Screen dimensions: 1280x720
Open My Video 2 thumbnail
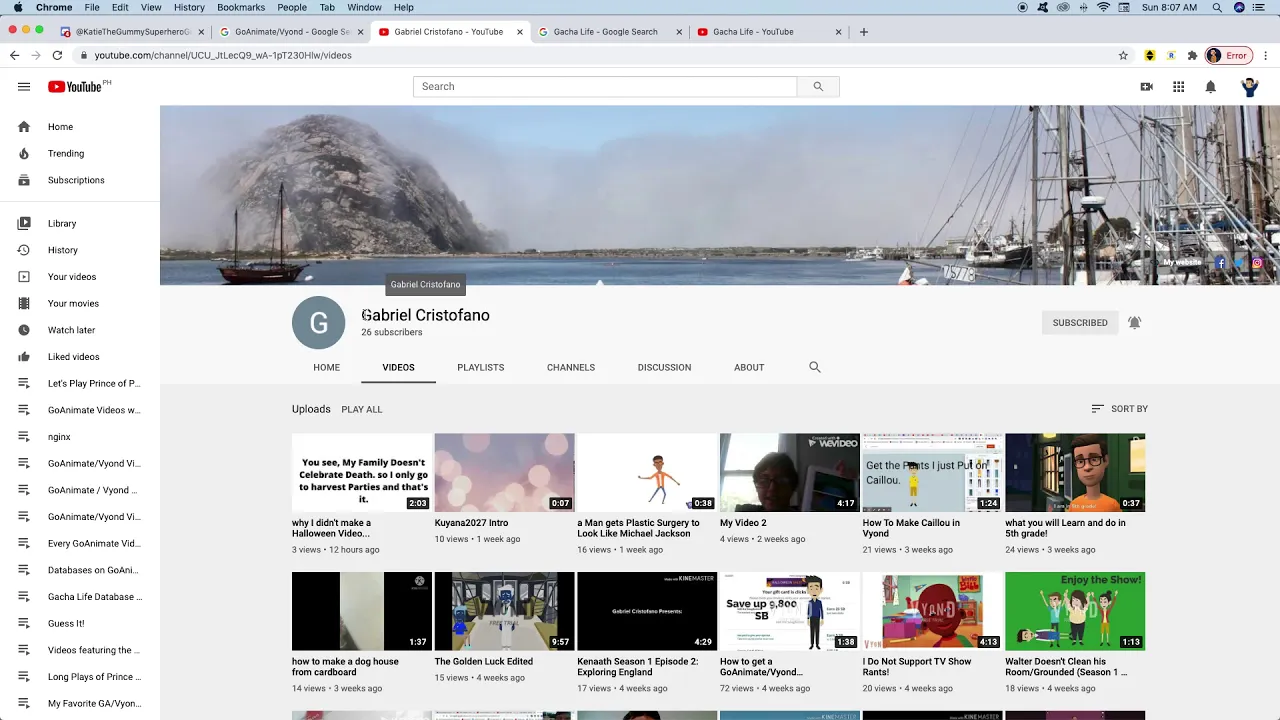pos(790,473)
